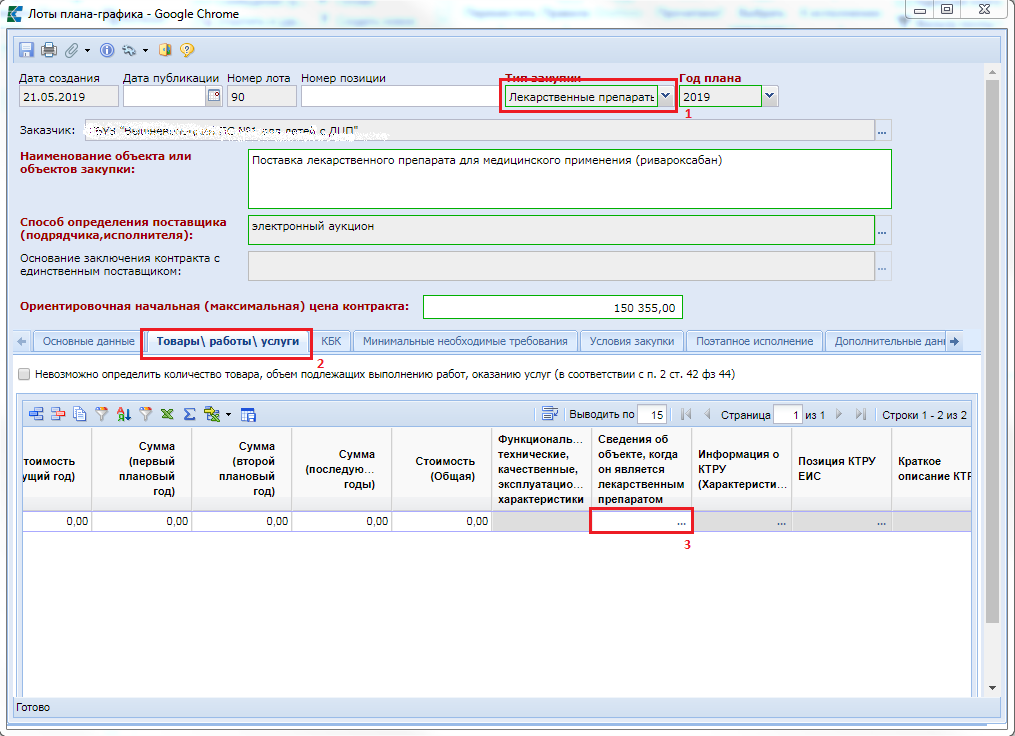Click the add row icon in grid toolbar

click(37, 414)
